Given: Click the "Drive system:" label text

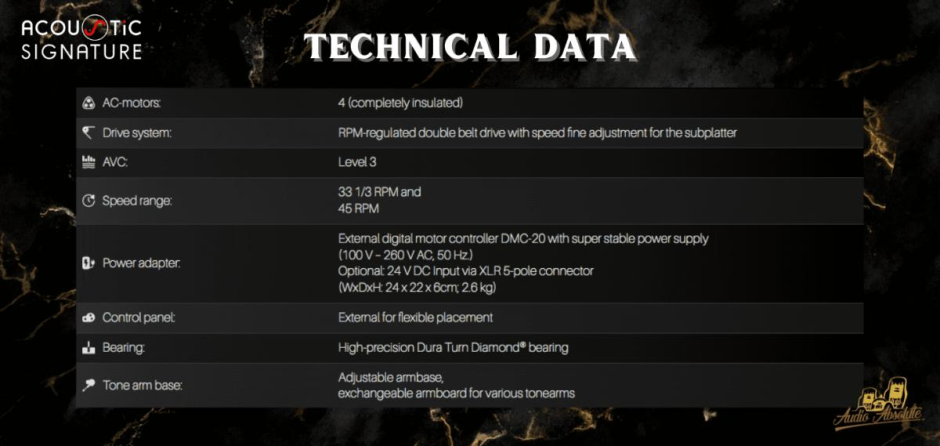Looking at the screenshot, I should 137,132.
